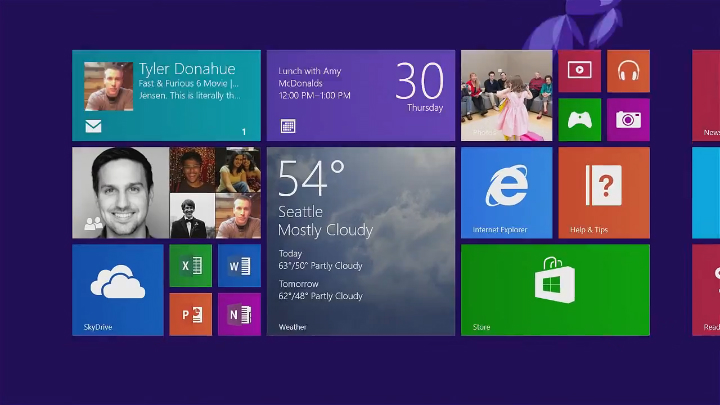Launch Excel from the small tile
This screenshot has width=720, height=405.
coord(191,266)
